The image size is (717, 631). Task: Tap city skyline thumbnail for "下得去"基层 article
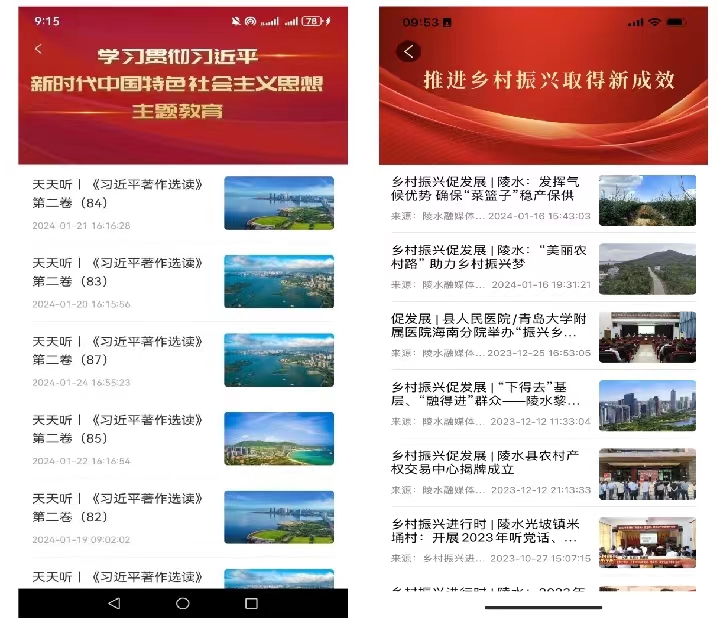click(x=646, y=405)
